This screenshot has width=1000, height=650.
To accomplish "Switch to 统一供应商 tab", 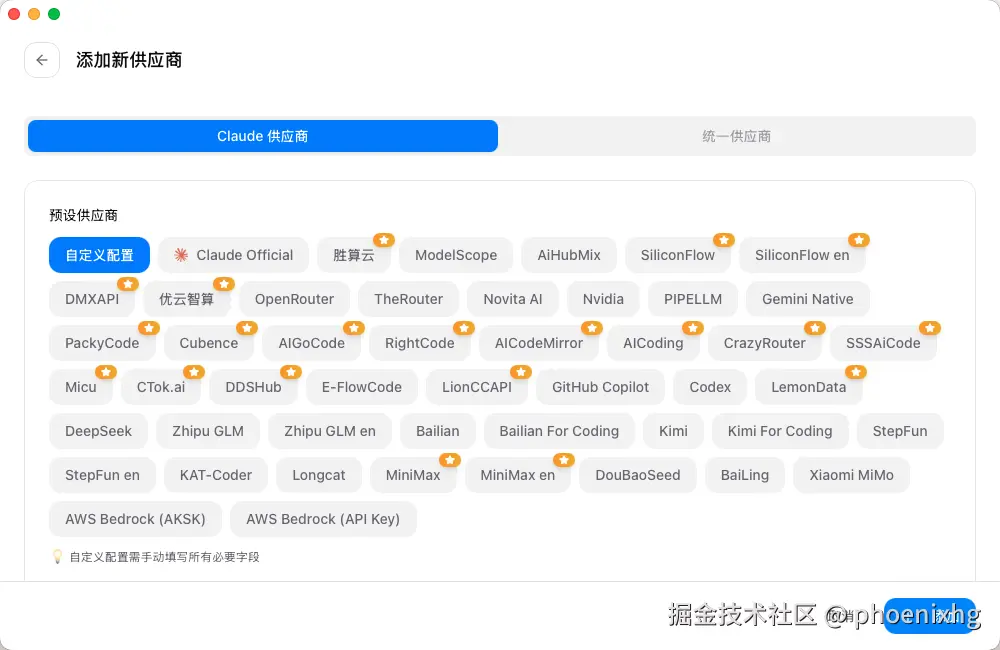I will point(737,136).
